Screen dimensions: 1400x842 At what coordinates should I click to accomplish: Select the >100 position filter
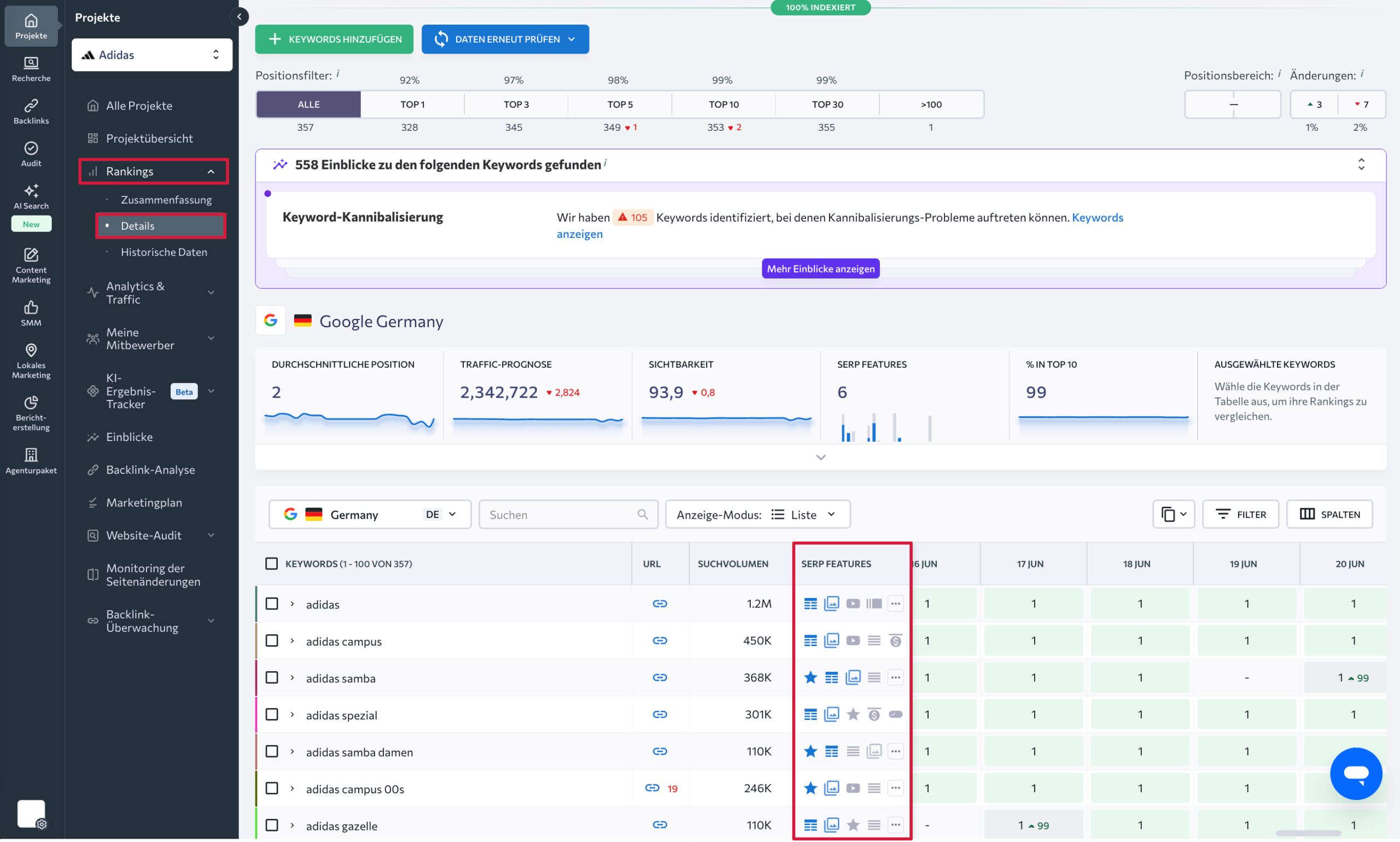coord(931,104)
